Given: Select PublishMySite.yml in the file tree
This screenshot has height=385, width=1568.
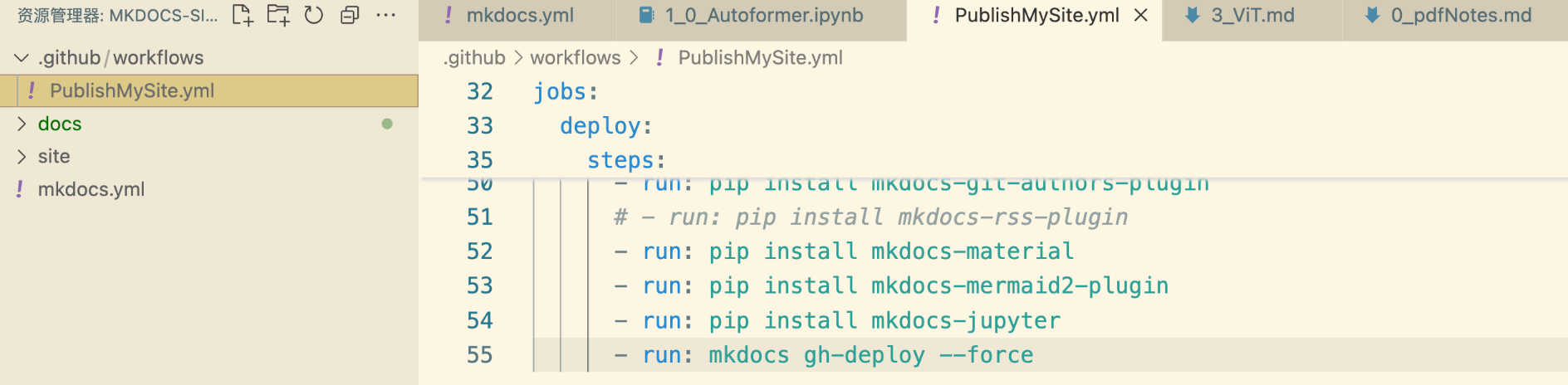Looking at the screenshot, I should pos(208,90).
